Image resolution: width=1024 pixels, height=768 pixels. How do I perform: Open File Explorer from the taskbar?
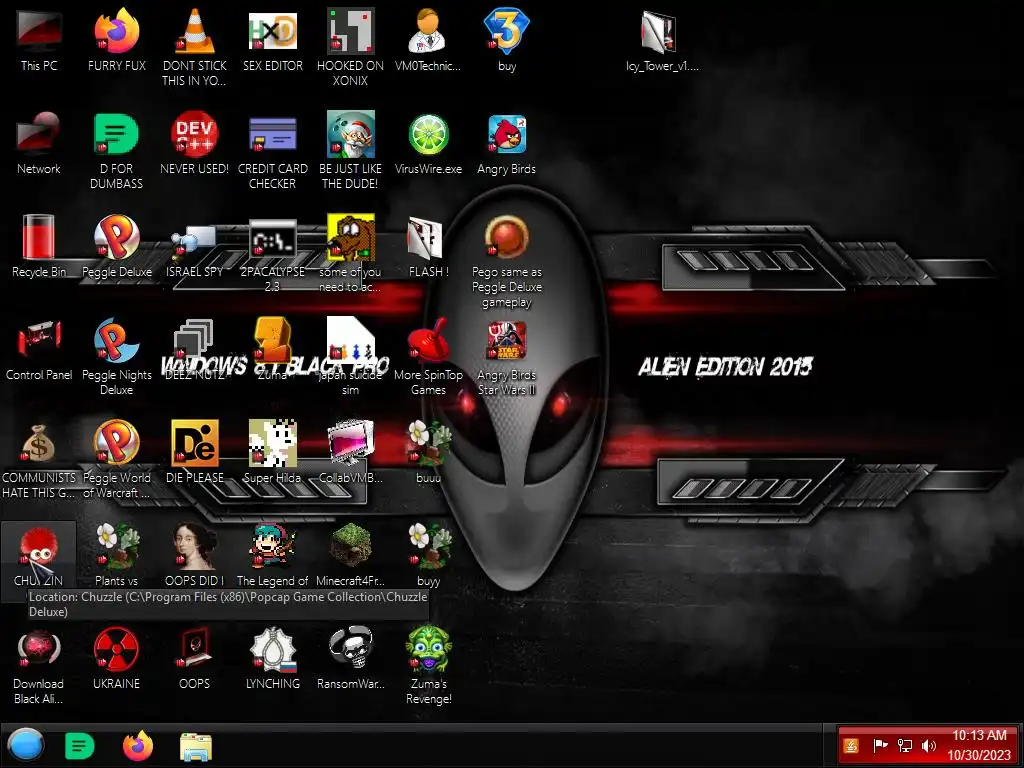click(195, 747)
